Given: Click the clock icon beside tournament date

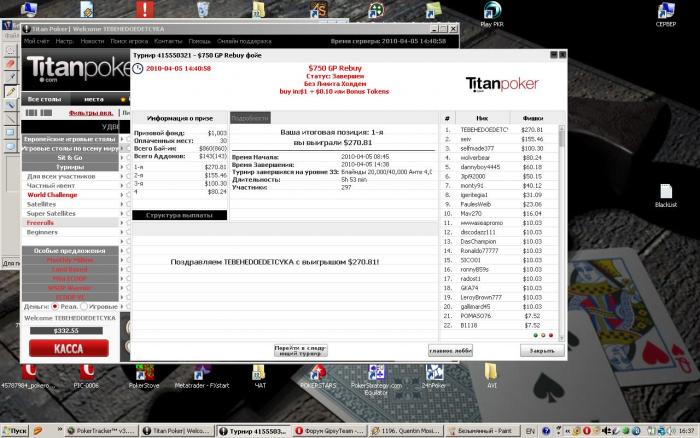Looking at the screenshot, I should point(138,68).
